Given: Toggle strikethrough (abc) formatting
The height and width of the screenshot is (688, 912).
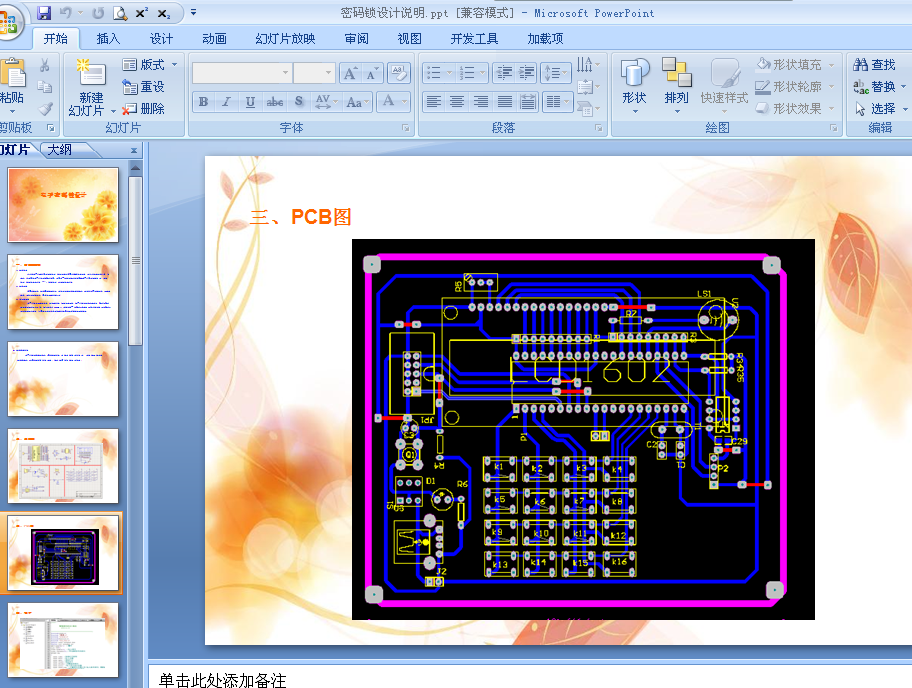Looking at the screenshot, I should click(275, 102).
